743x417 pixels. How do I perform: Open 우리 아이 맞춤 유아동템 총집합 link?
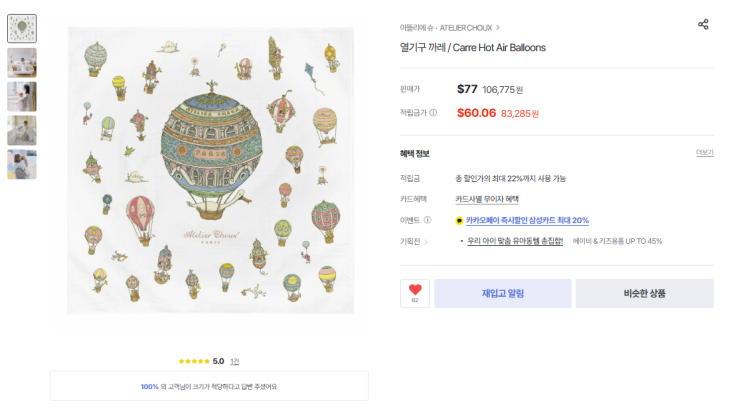point(515,241)
